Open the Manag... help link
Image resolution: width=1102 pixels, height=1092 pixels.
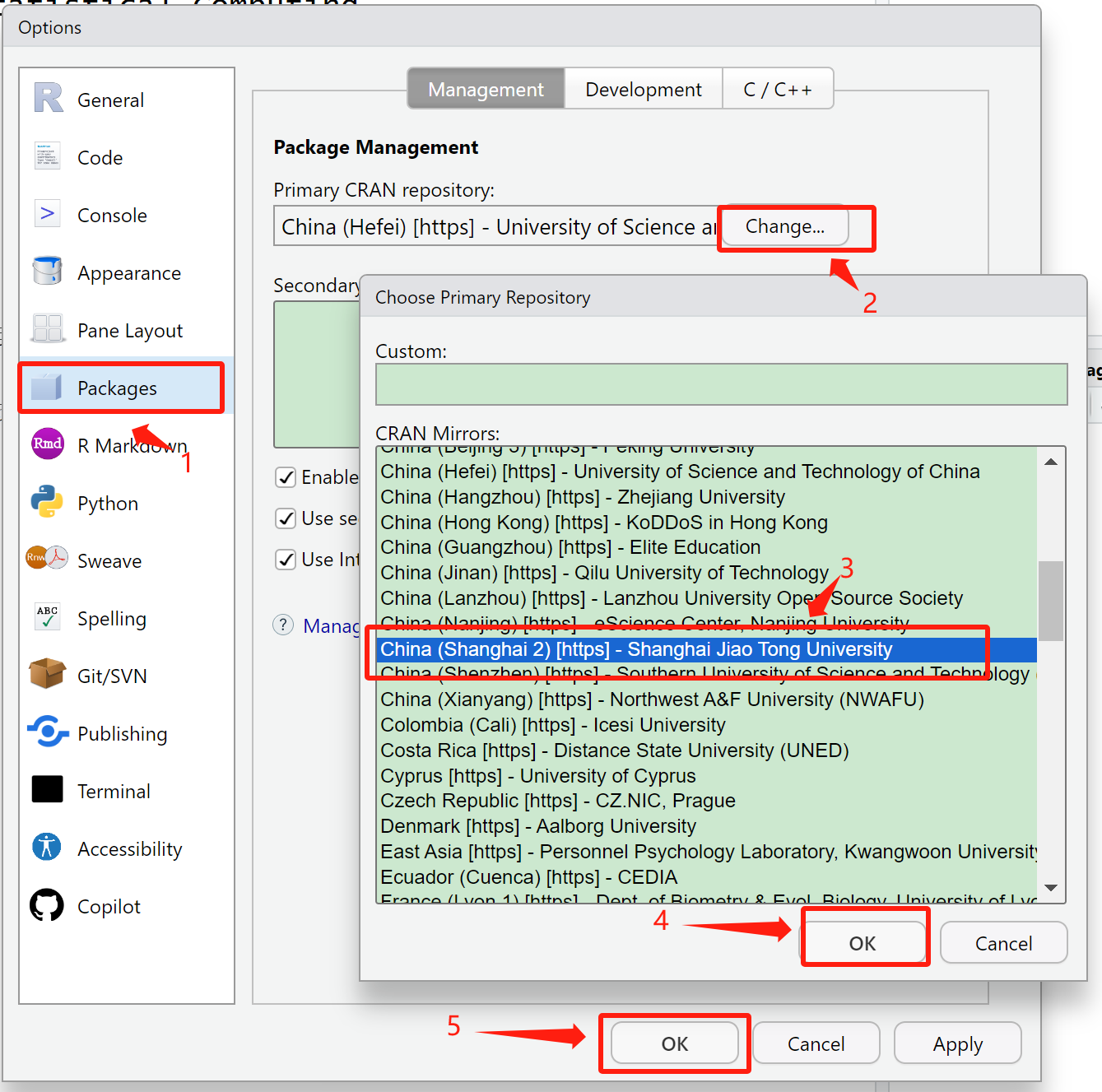pos(332,626)
